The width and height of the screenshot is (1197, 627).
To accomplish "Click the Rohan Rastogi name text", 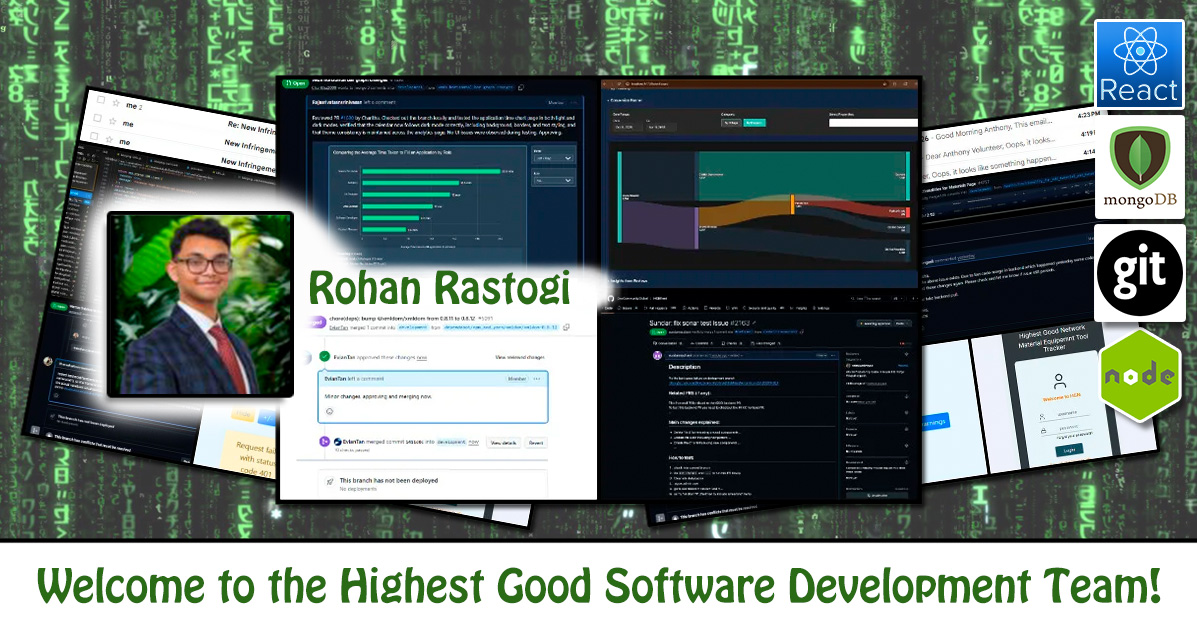I will point(439,288).
